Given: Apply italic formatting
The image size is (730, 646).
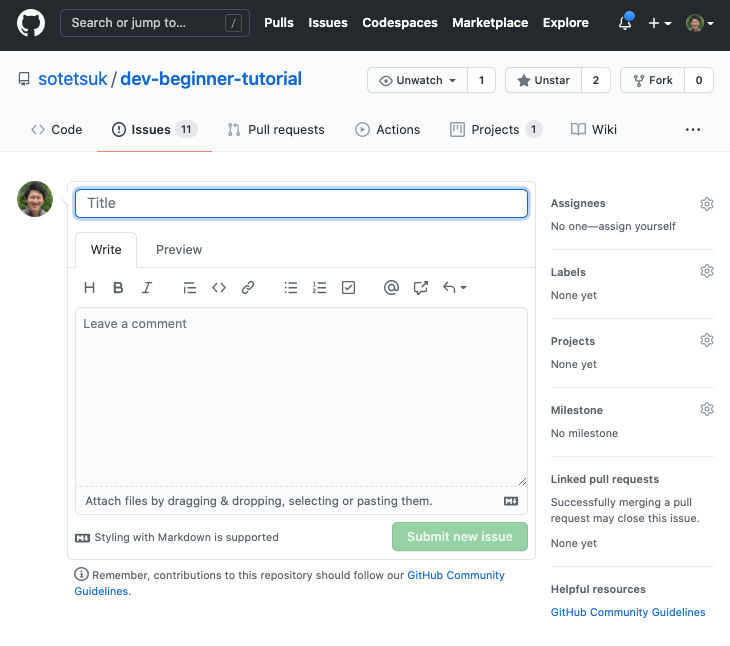Looking at the screenshot, I should [147, 288].
